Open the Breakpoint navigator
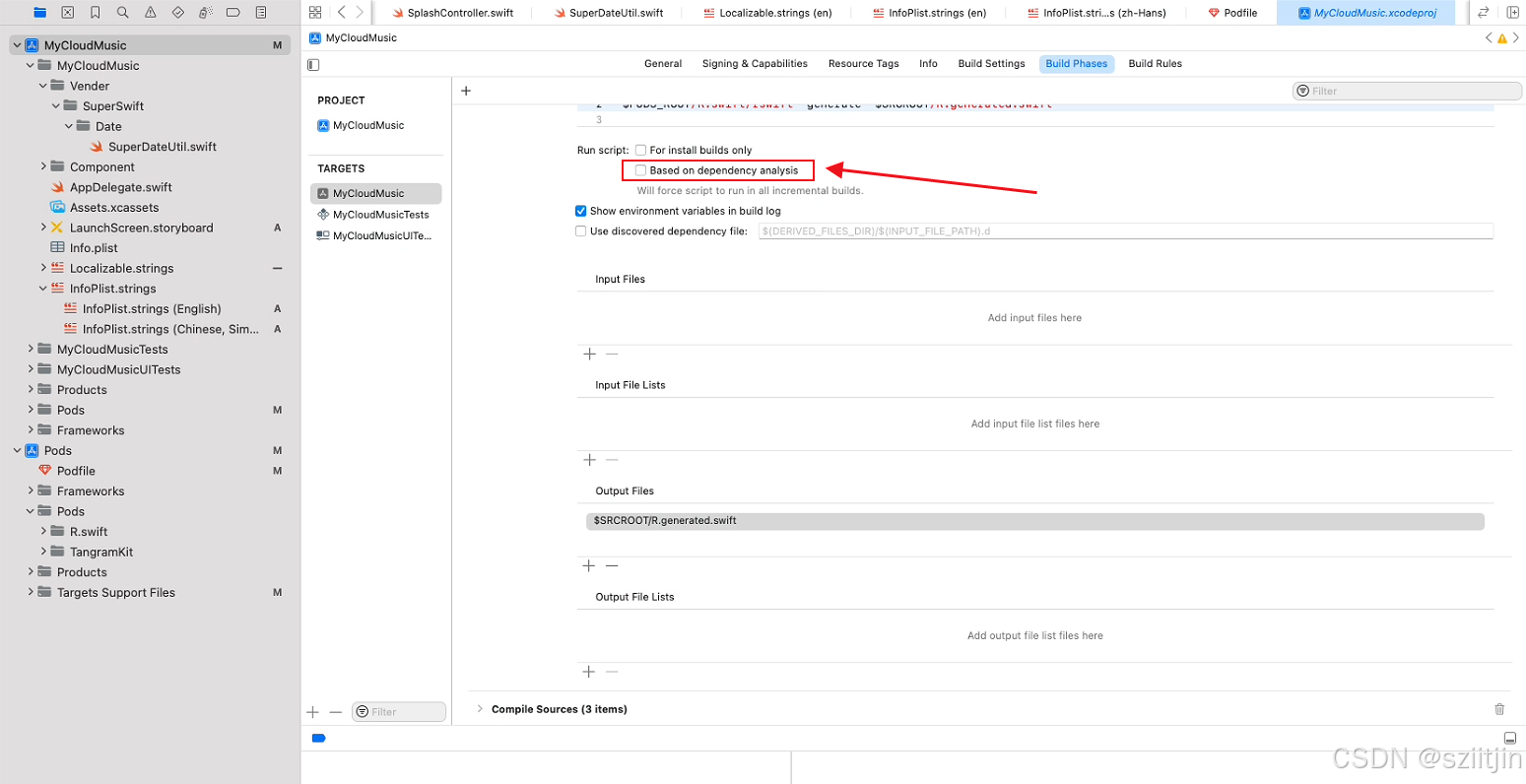Screen dimensions: 1526x784 [233, 13]
